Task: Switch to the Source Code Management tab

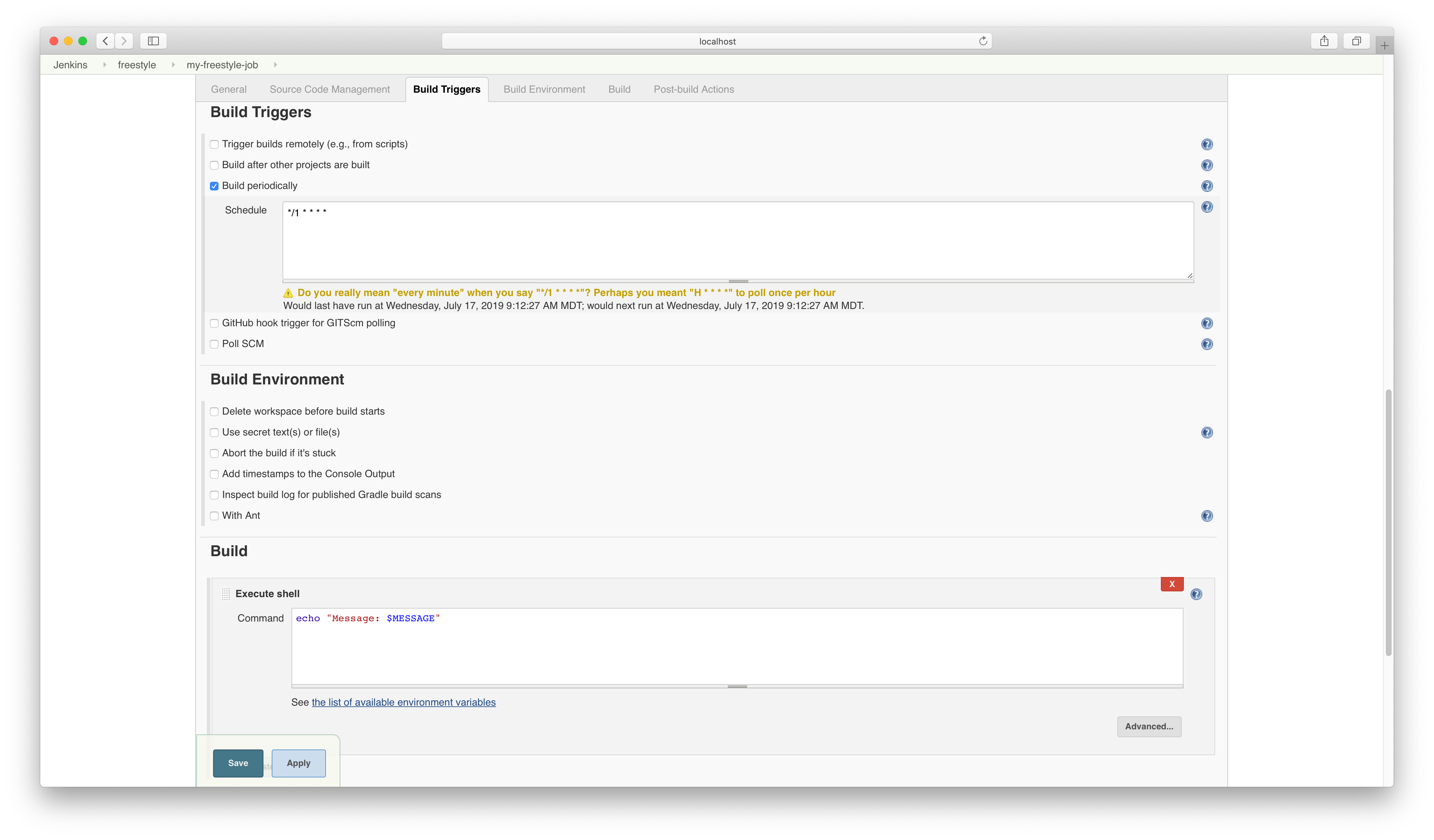Action: click(330, 89)
